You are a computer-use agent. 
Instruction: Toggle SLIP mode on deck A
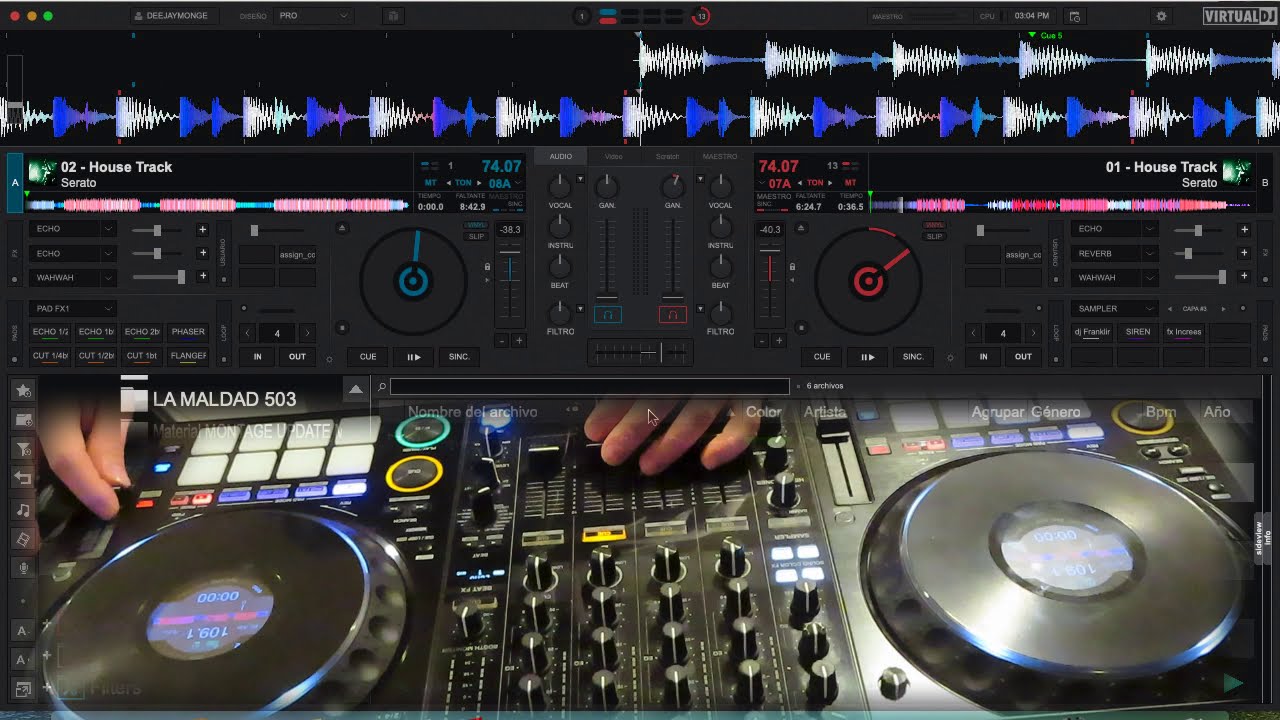click(476, 237)
